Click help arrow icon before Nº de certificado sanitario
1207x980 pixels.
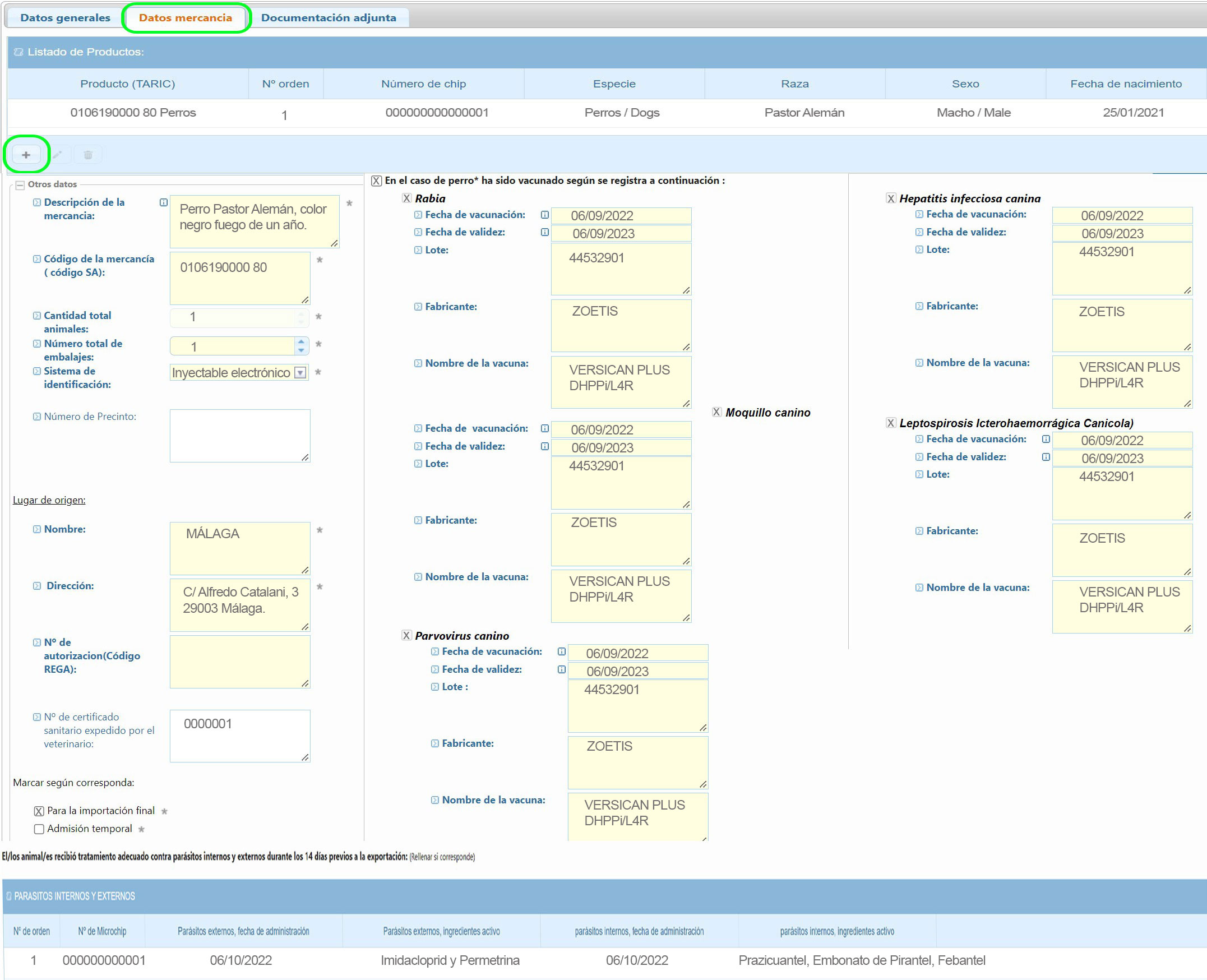[36, 717]
